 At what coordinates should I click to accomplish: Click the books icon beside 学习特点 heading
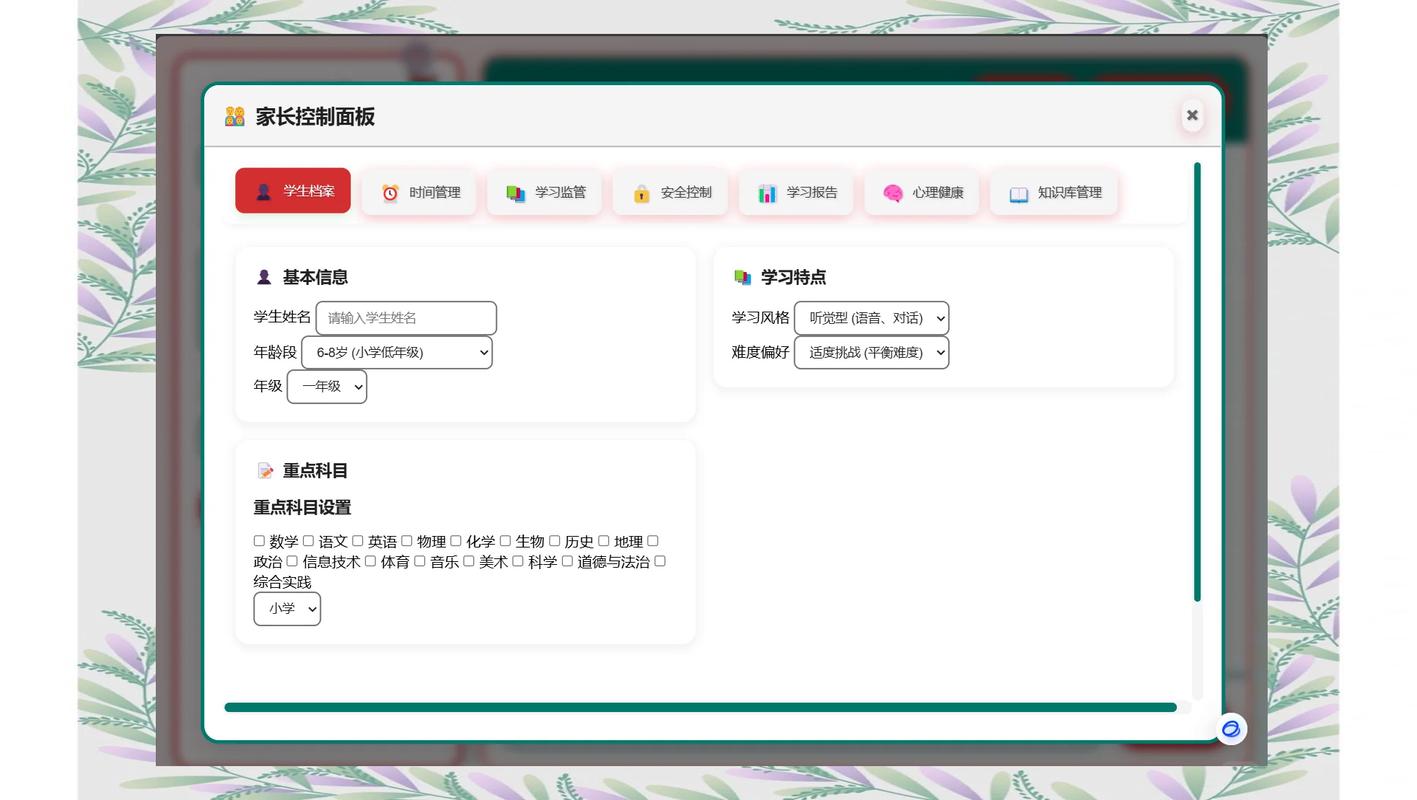pyautogui.click(x=742, y=277)
